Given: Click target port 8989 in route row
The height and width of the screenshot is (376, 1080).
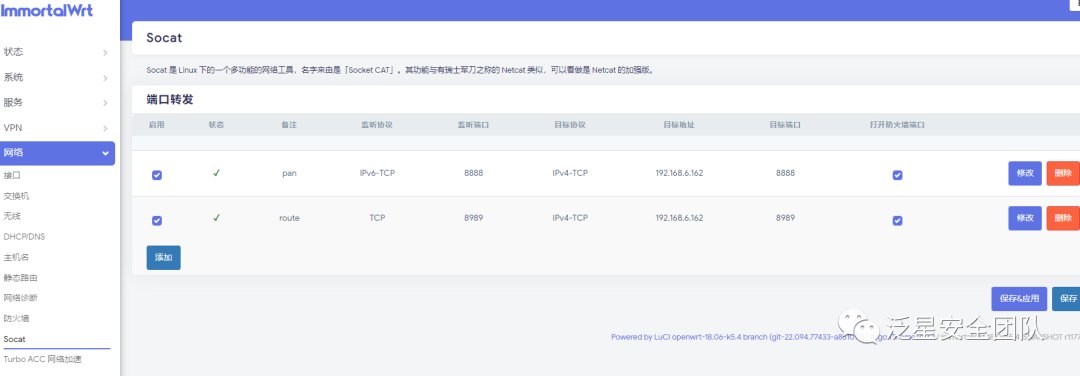Looking at the screenshot, I should pyautogui.click(x=785, y=218).
